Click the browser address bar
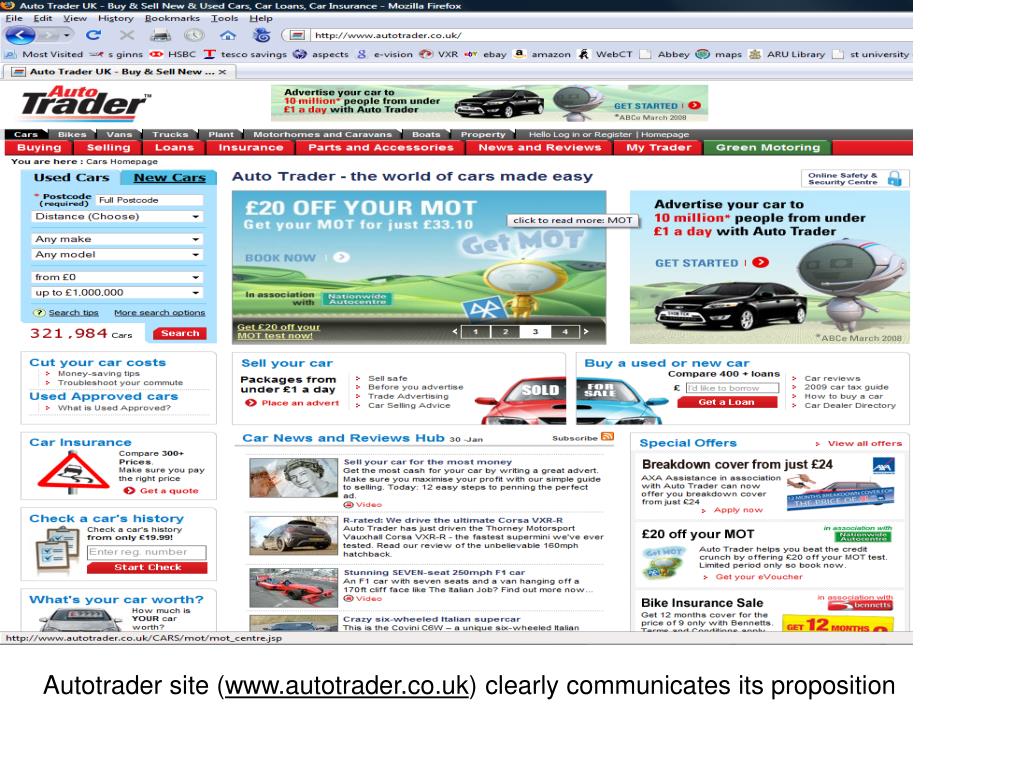 [607, 35]
